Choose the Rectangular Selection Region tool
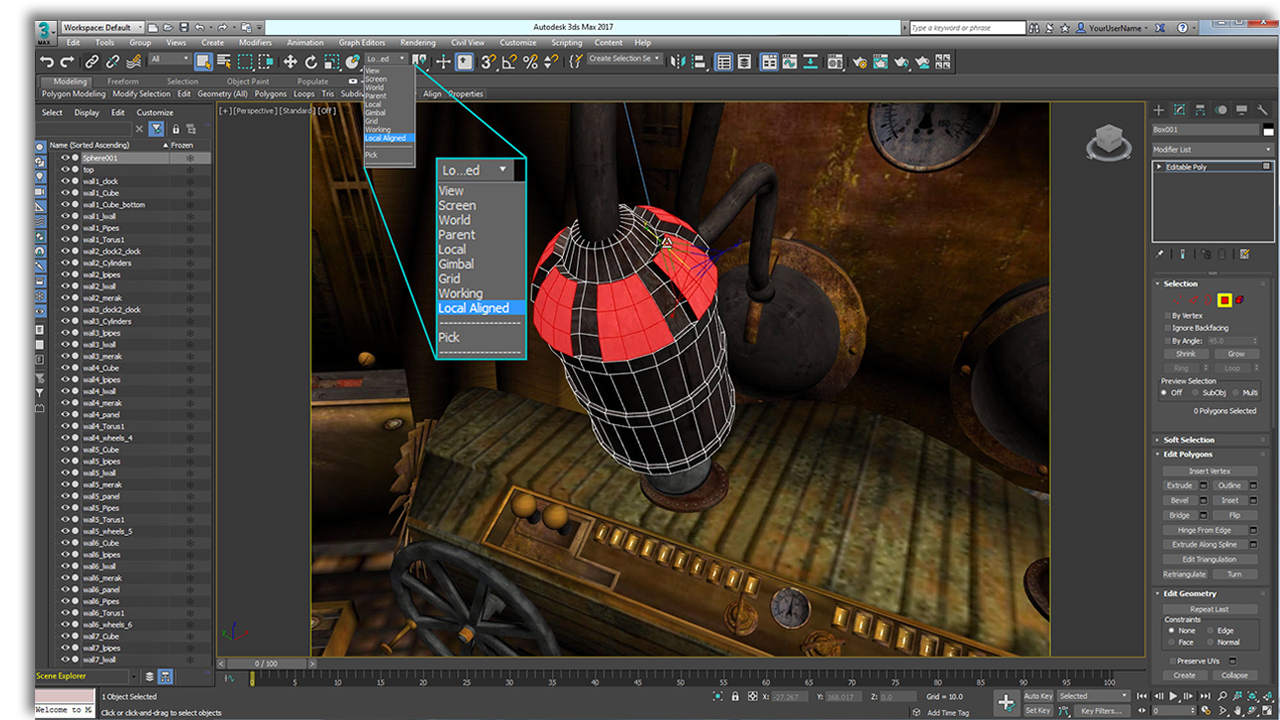The width and height of the screenshot is (1280, 720). click(x=246, y=62)
